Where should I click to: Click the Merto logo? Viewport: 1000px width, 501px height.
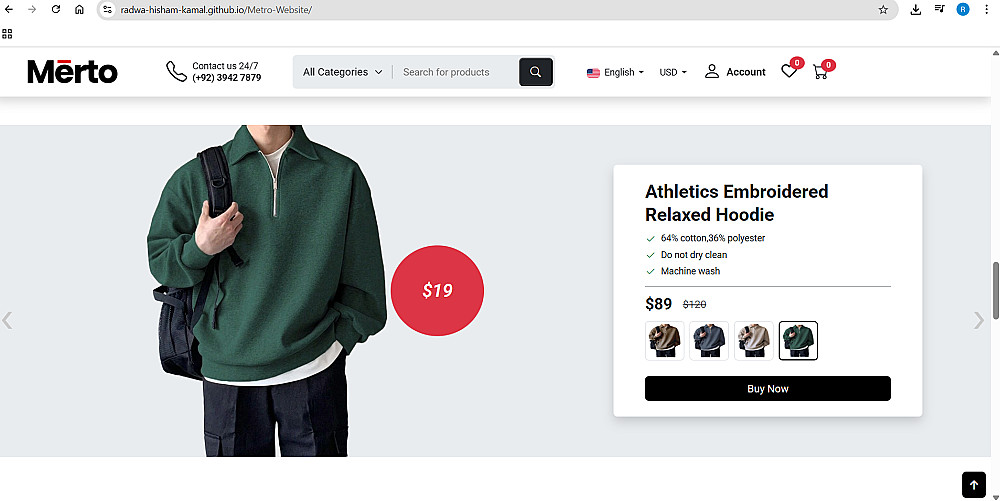(x=72, y=72)
